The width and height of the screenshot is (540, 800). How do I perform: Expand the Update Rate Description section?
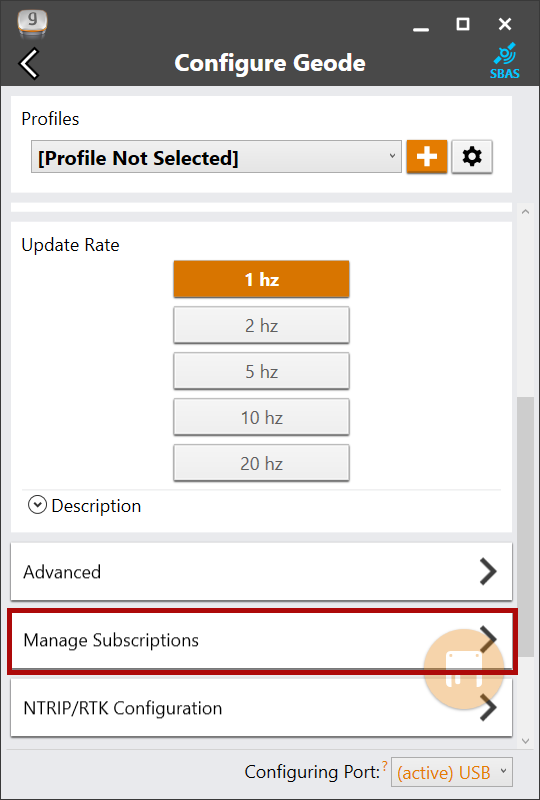85,506
